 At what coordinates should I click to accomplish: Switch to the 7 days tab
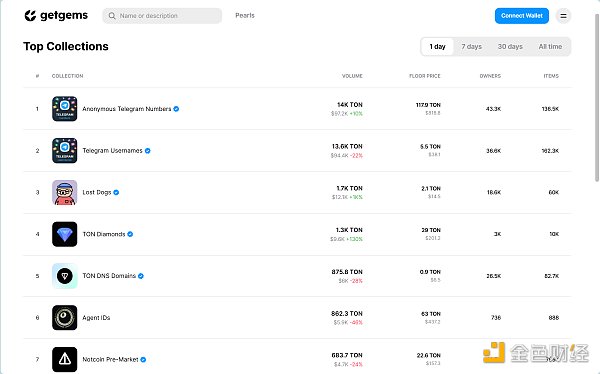tap(471, 47)
